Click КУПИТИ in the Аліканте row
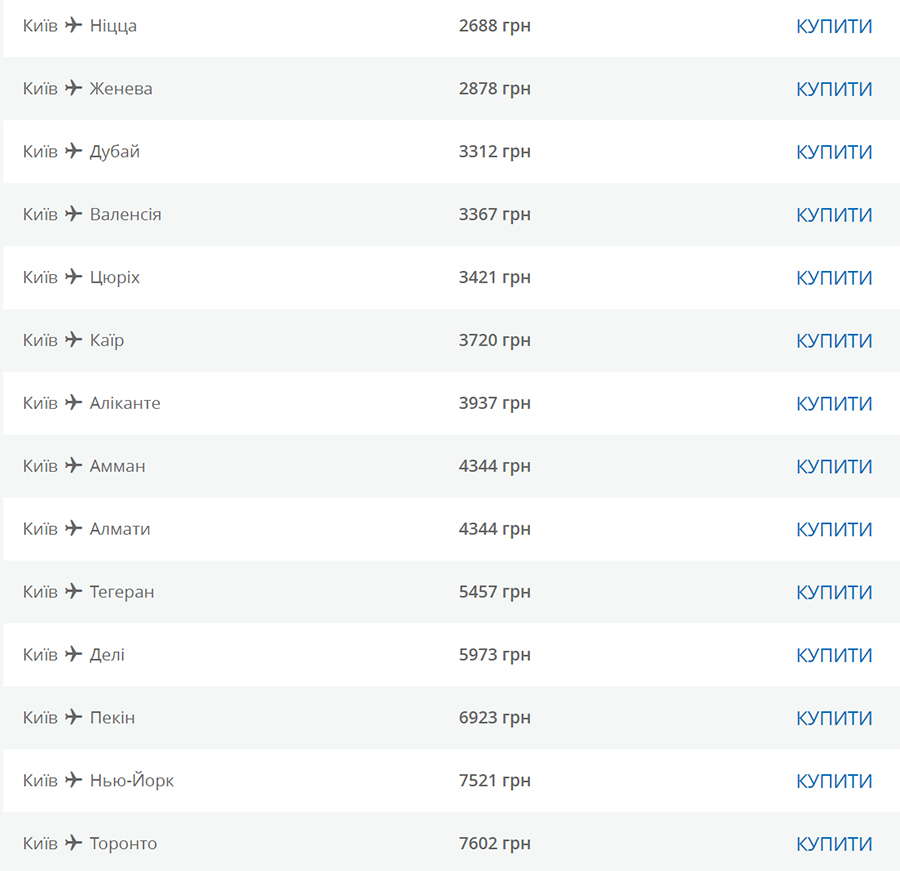Screen dimensions: 900x871 click(834, 404)
